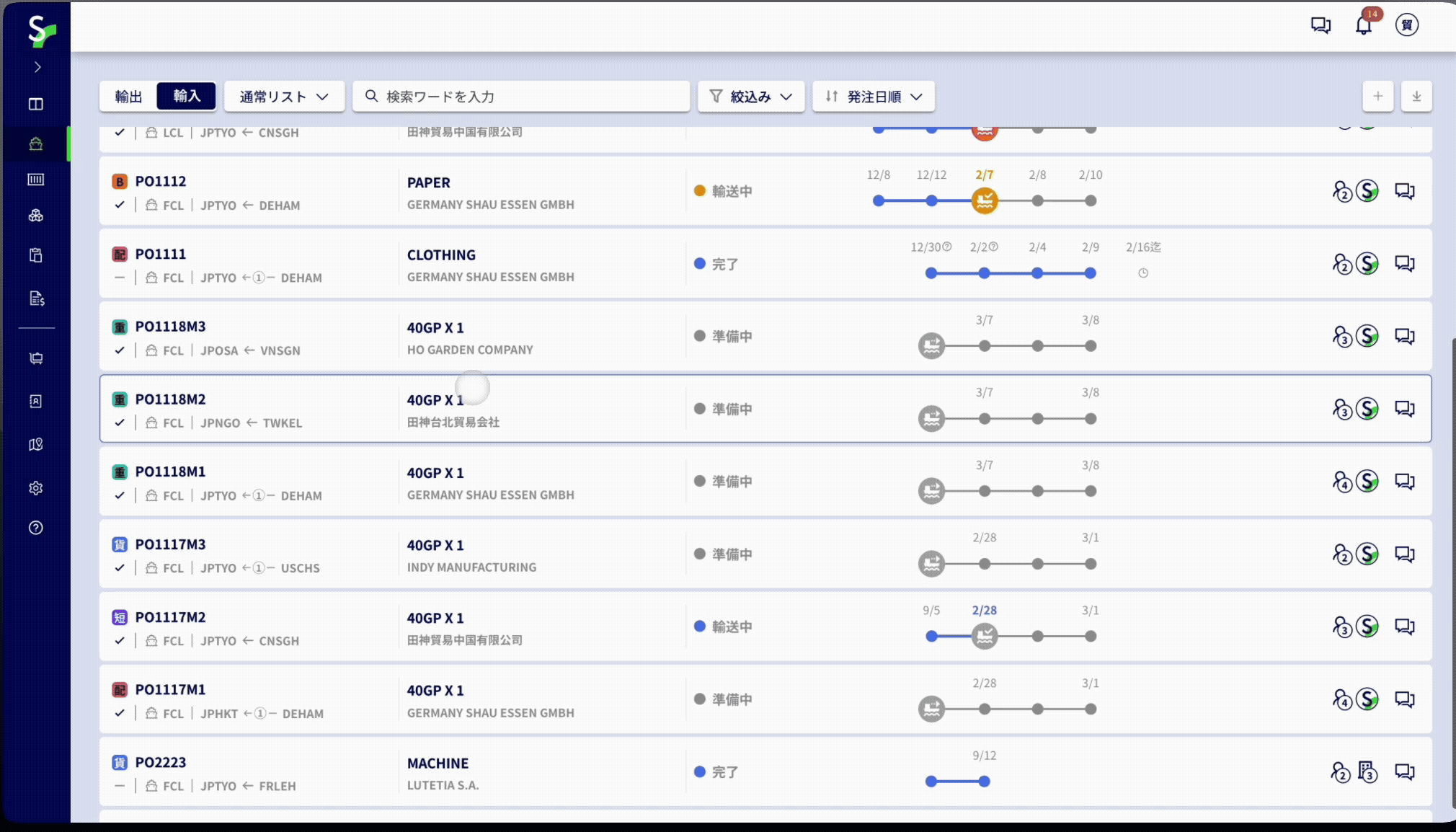
Task: Open the 通常リスト dropdown
Action: pos(284,97)
